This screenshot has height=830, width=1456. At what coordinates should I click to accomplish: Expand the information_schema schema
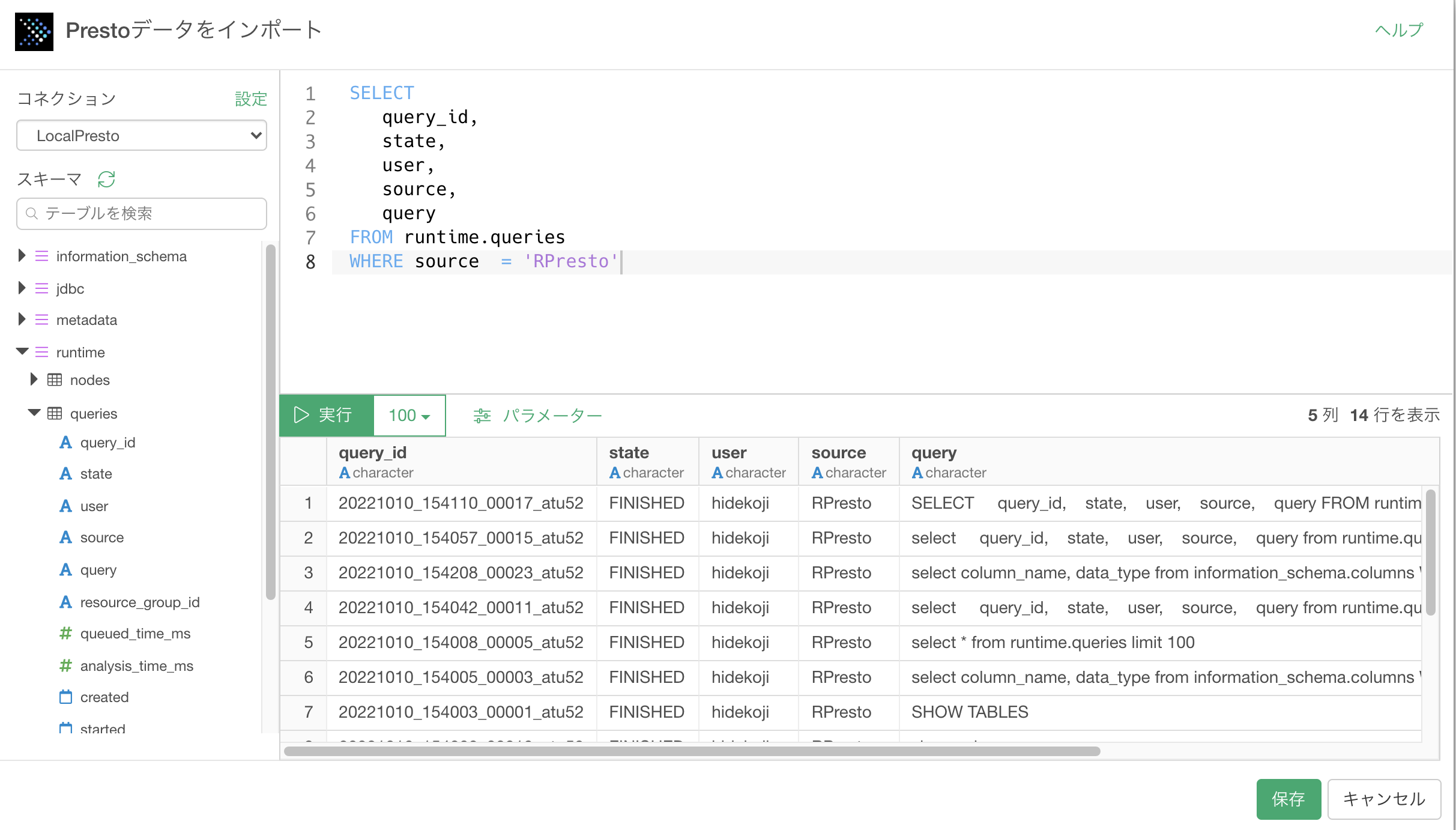[x=22, y=256]
